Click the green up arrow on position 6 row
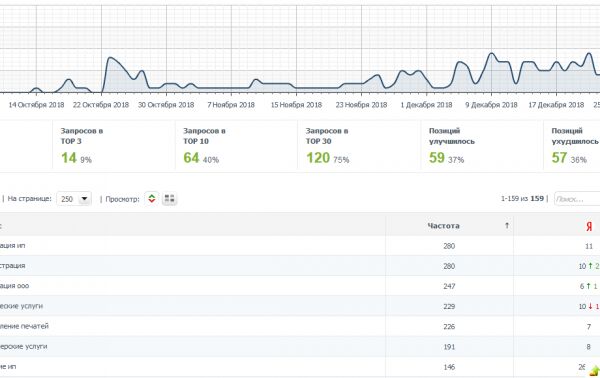The width and height of the screenshot is (600, 378). (589, 286)
